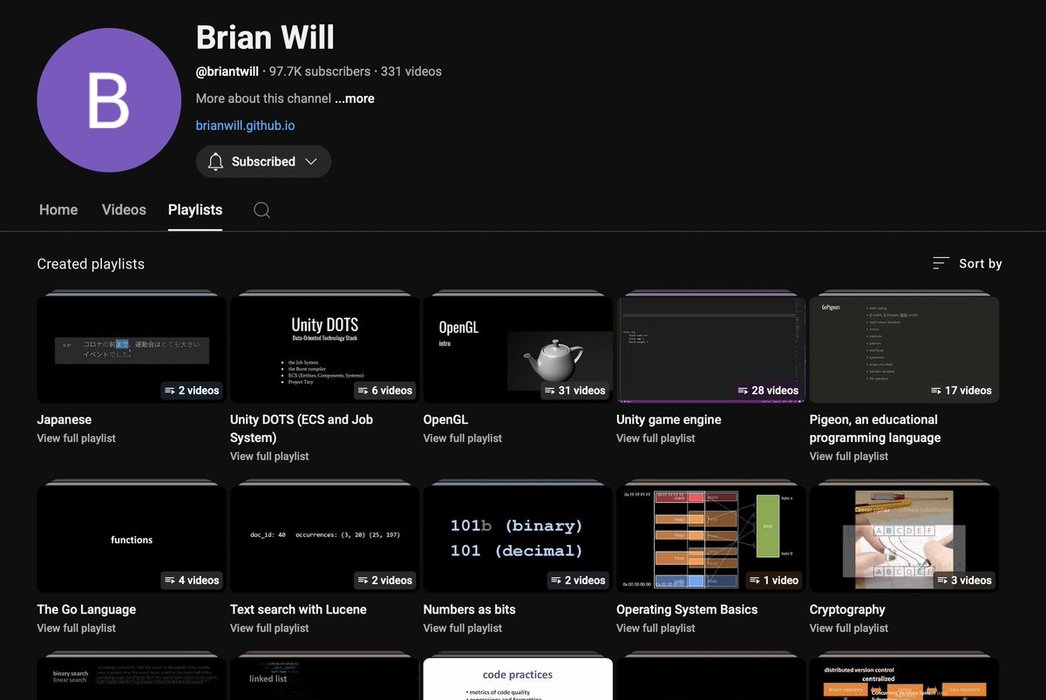This screenshot has width=1046, height=700.
Task: Open the Unity DOTS playlist thumbnail
Action: pyautogui.click(x=324, y=348)
